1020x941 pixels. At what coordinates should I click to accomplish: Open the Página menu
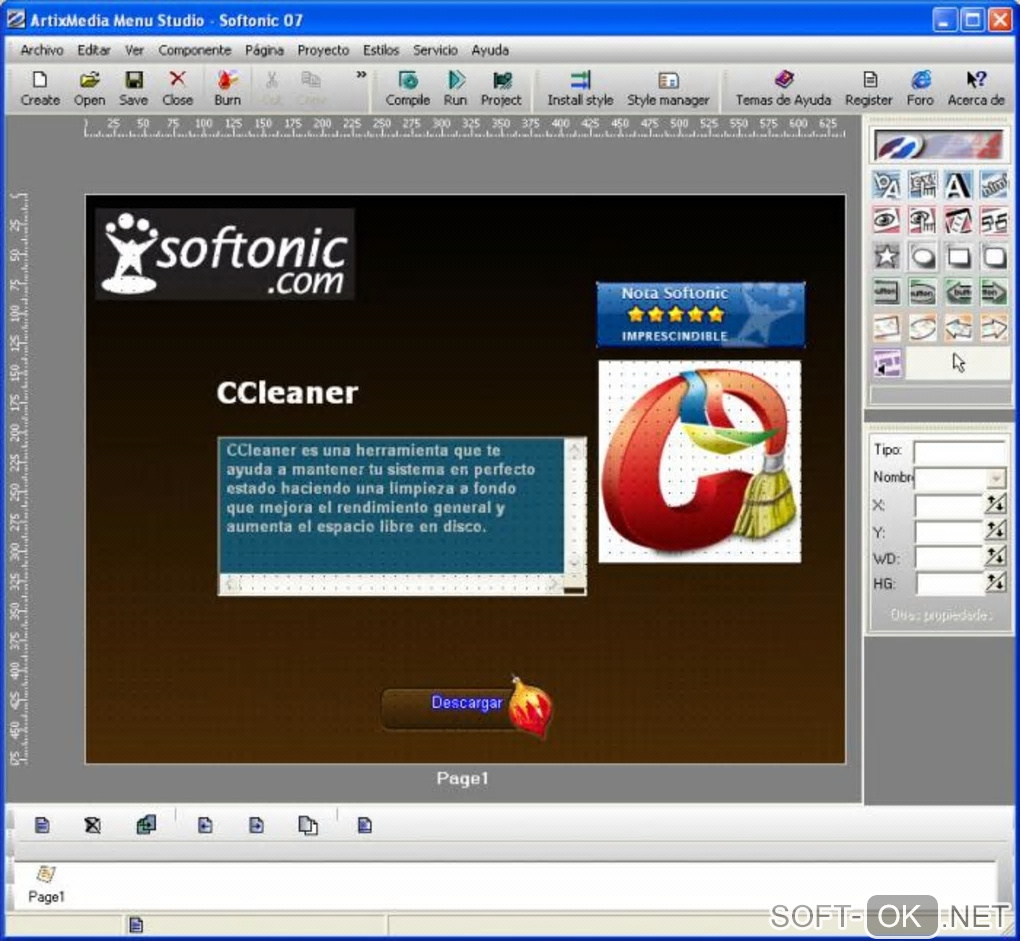tap(264, 50)
